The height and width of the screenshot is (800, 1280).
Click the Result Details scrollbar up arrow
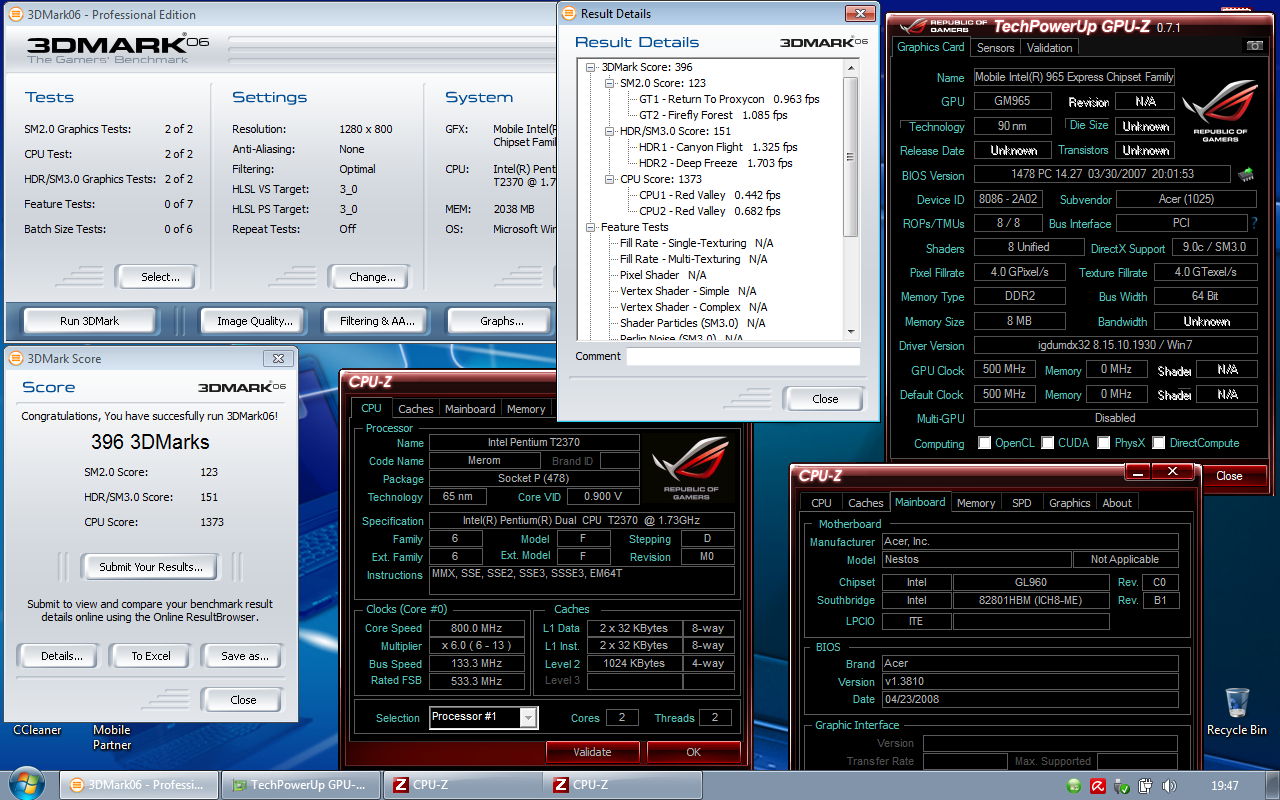coord(851,67)
